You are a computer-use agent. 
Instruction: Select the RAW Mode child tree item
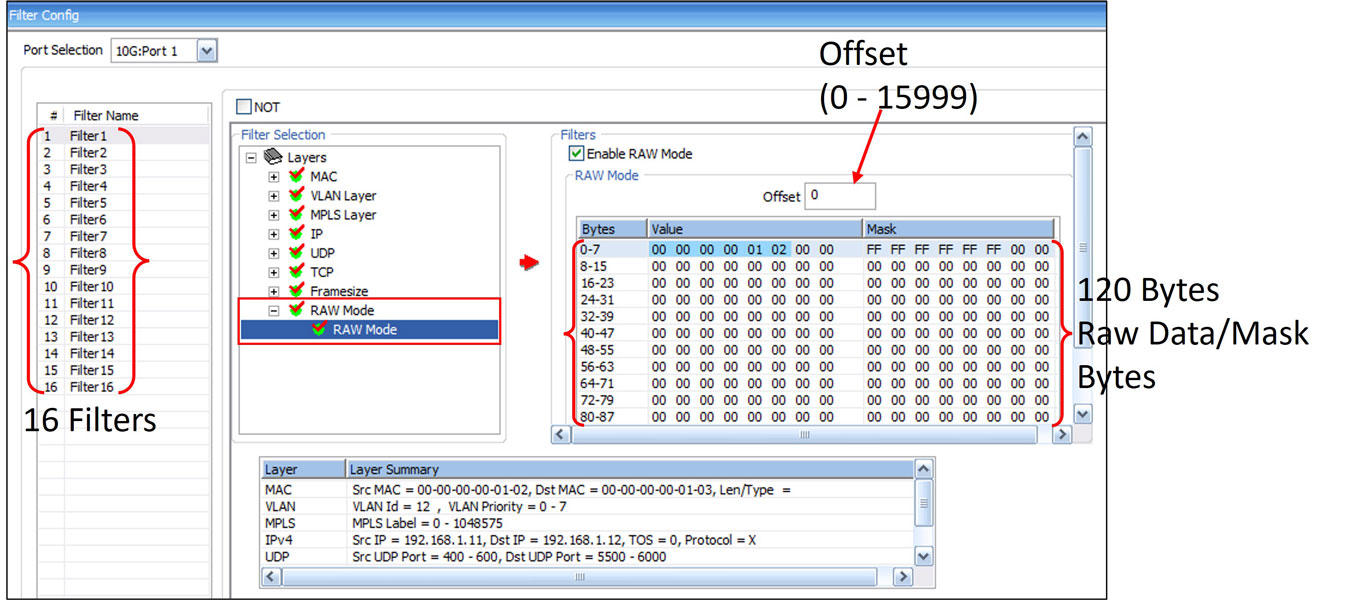click(x=365, y=329)
